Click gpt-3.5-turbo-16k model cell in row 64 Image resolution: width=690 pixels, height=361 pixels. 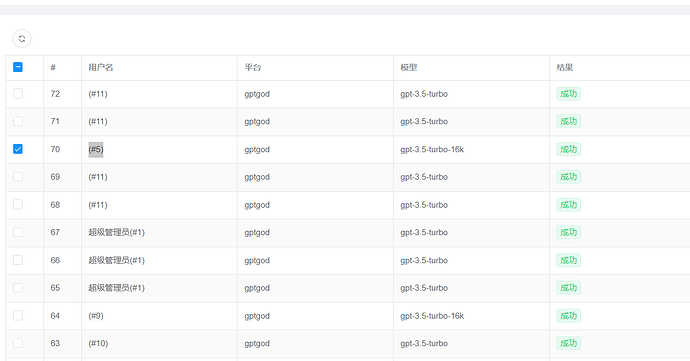pos(432,316)
